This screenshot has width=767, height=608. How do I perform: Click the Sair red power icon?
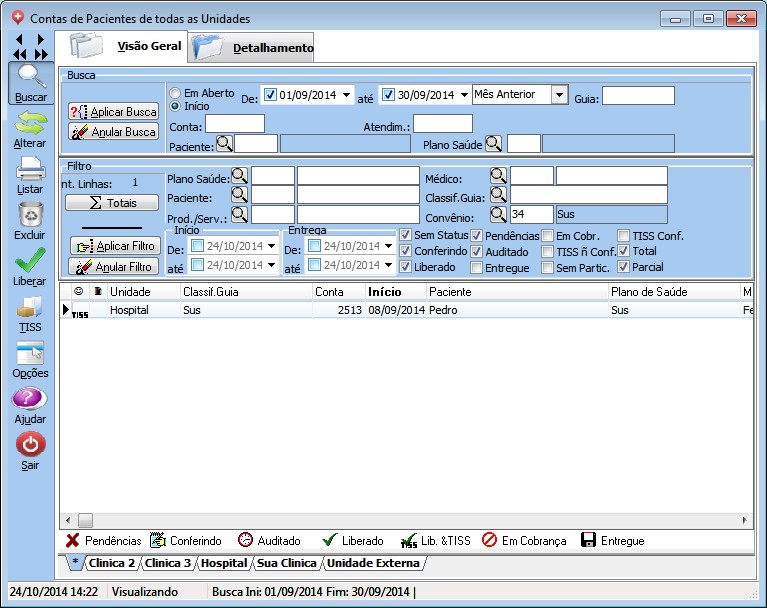pyautogui.click(x=30, y=445)
